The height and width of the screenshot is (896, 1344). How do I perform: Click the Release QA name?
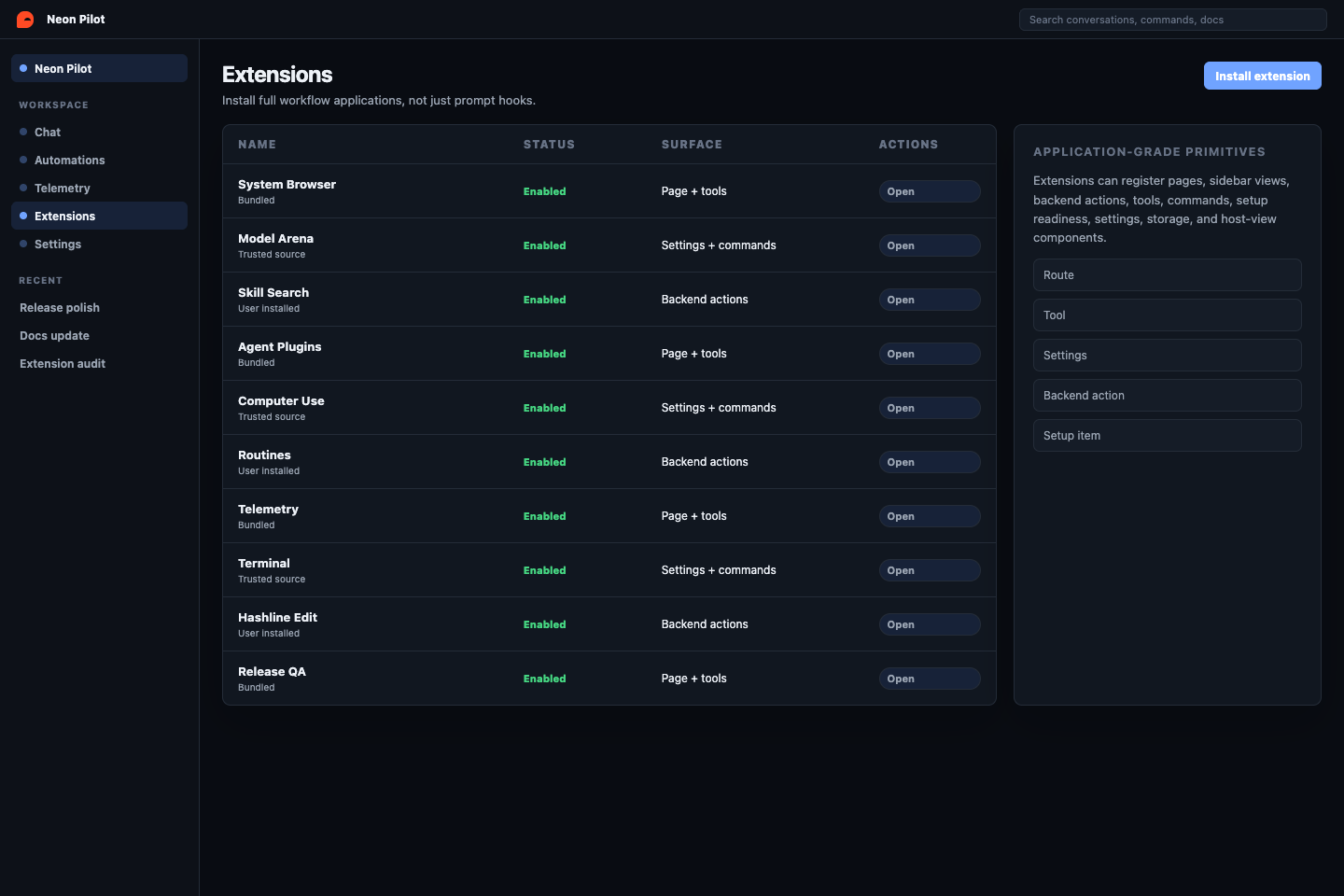click(x=272, y=672)
